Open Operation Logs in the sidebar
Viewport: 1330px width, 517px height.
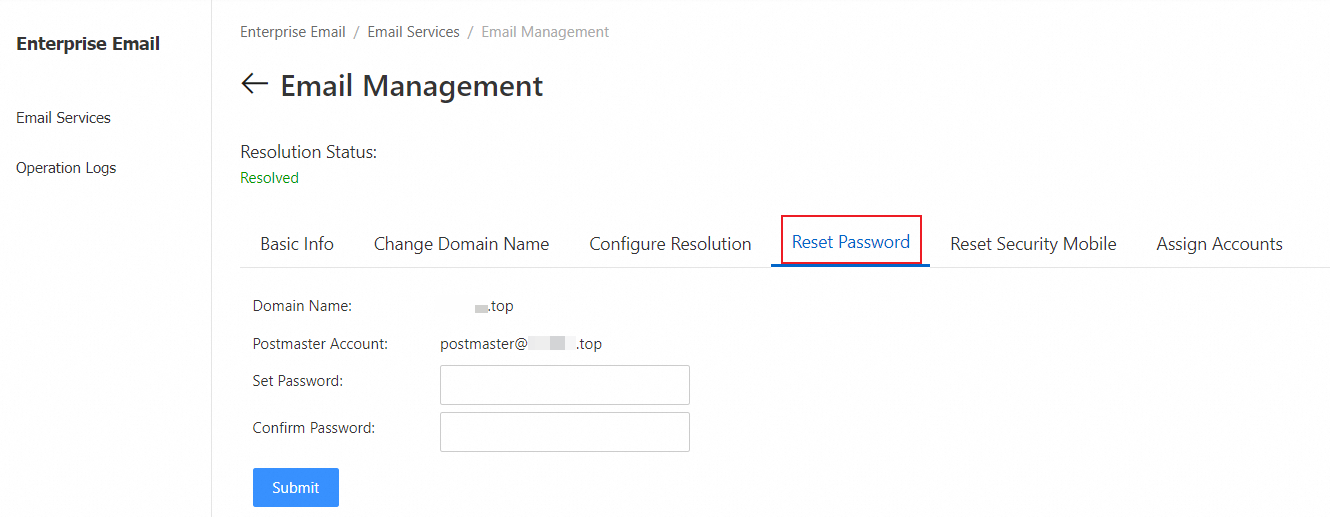pos(66,167)
